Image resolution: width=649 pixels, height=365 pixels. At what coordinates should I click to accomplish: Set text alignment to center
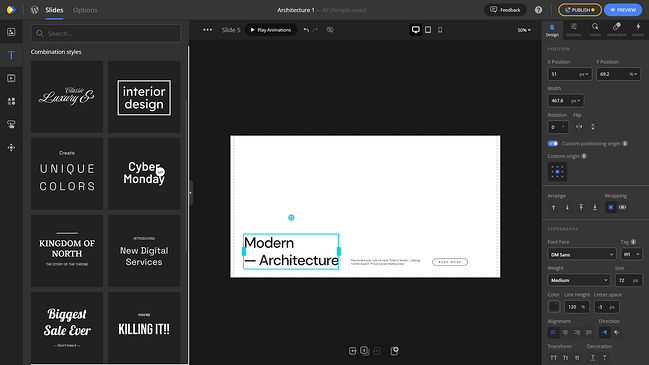pyautogui.click(x=565, y=333)
